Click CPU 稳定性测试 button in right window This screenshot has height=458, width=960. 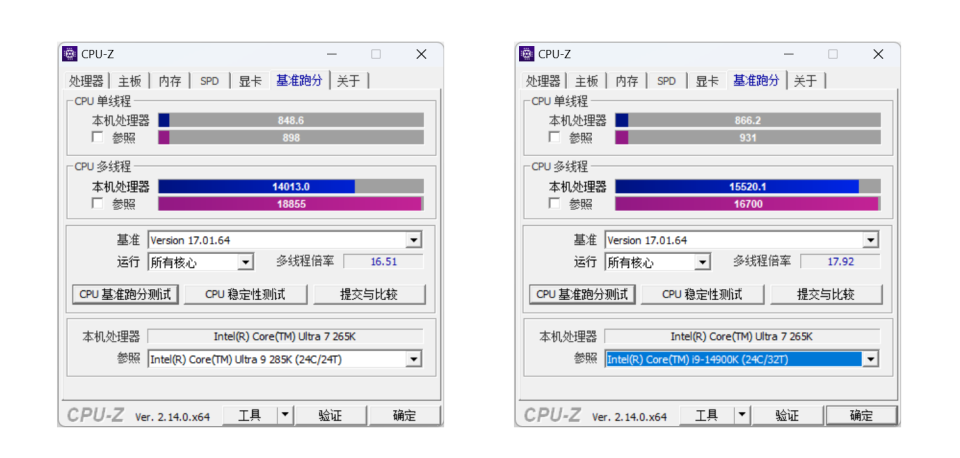702,295
